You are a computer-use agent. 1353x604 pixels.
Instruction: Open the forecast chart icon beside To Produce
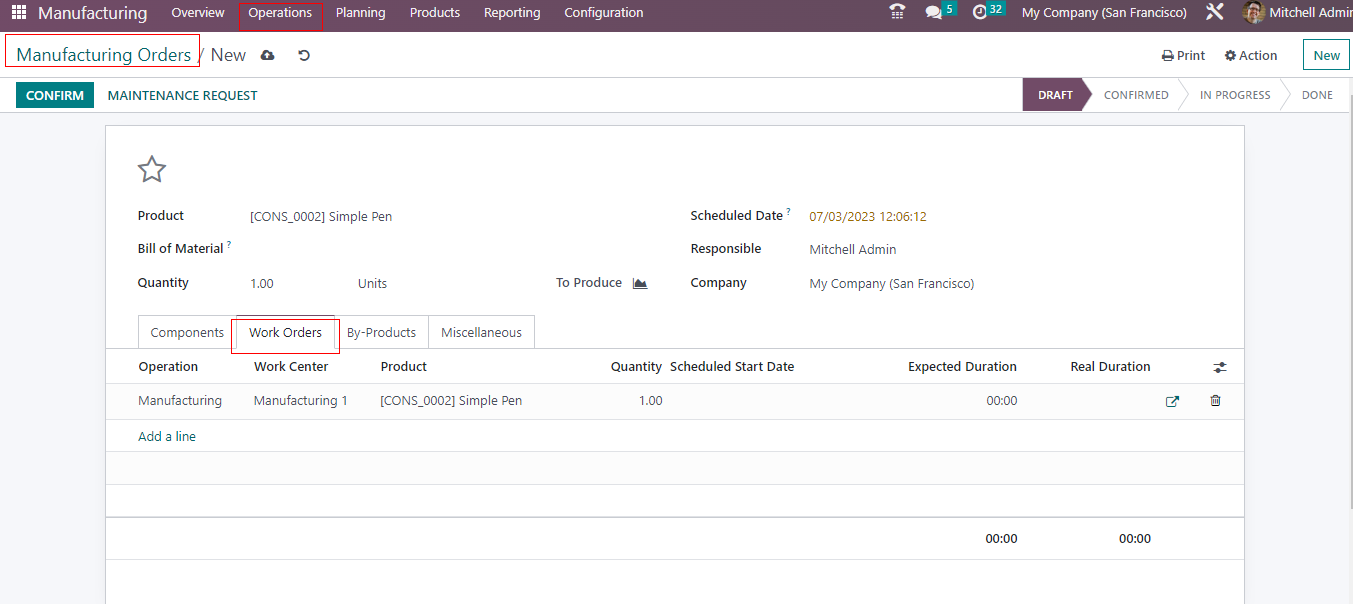pos(640,284)
